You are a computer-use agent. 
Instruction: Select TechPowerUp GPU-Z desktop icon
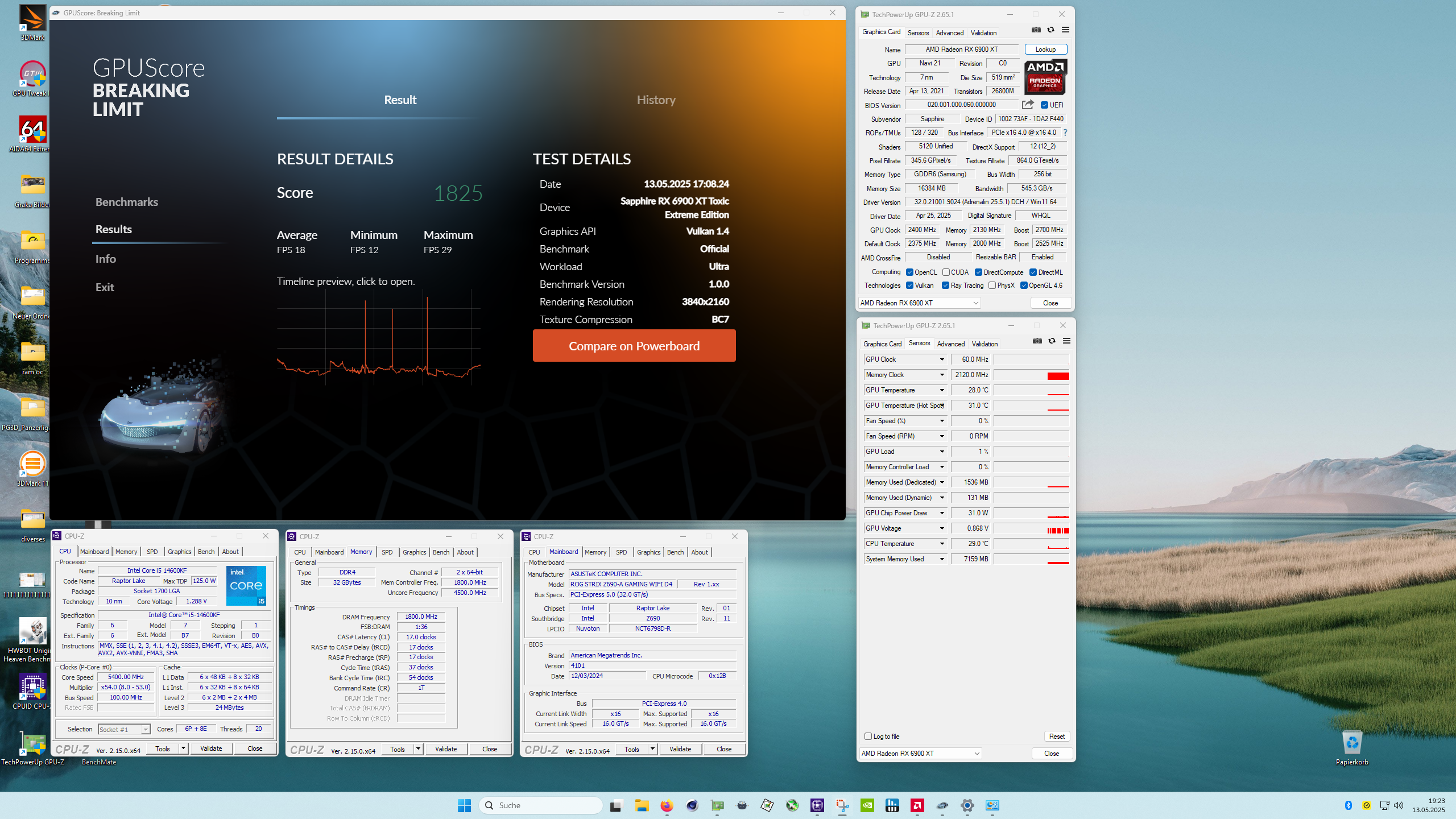(x=32, y=747)
